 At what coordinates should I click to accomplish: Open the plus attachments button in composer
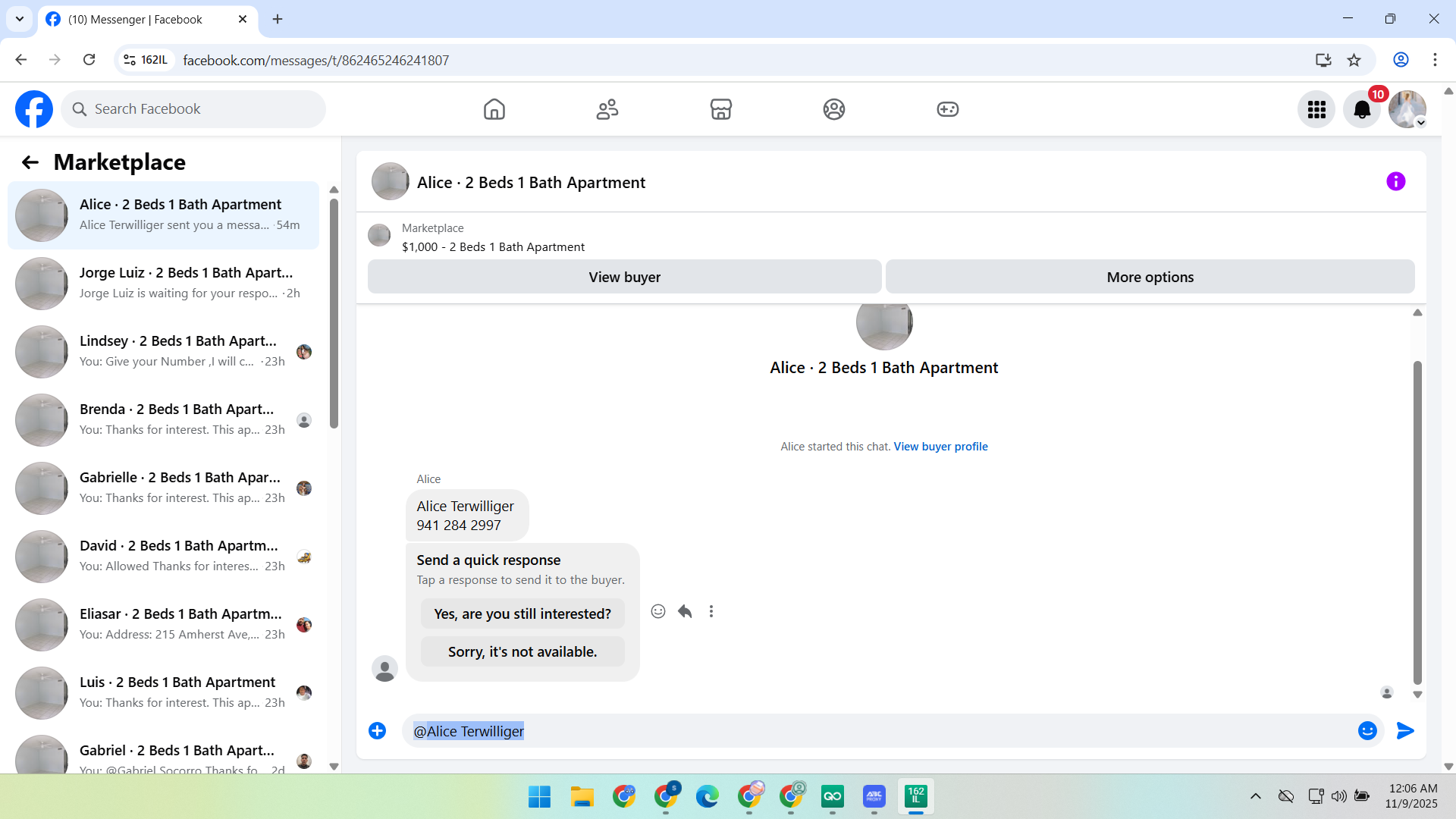[x=377, y=730]
